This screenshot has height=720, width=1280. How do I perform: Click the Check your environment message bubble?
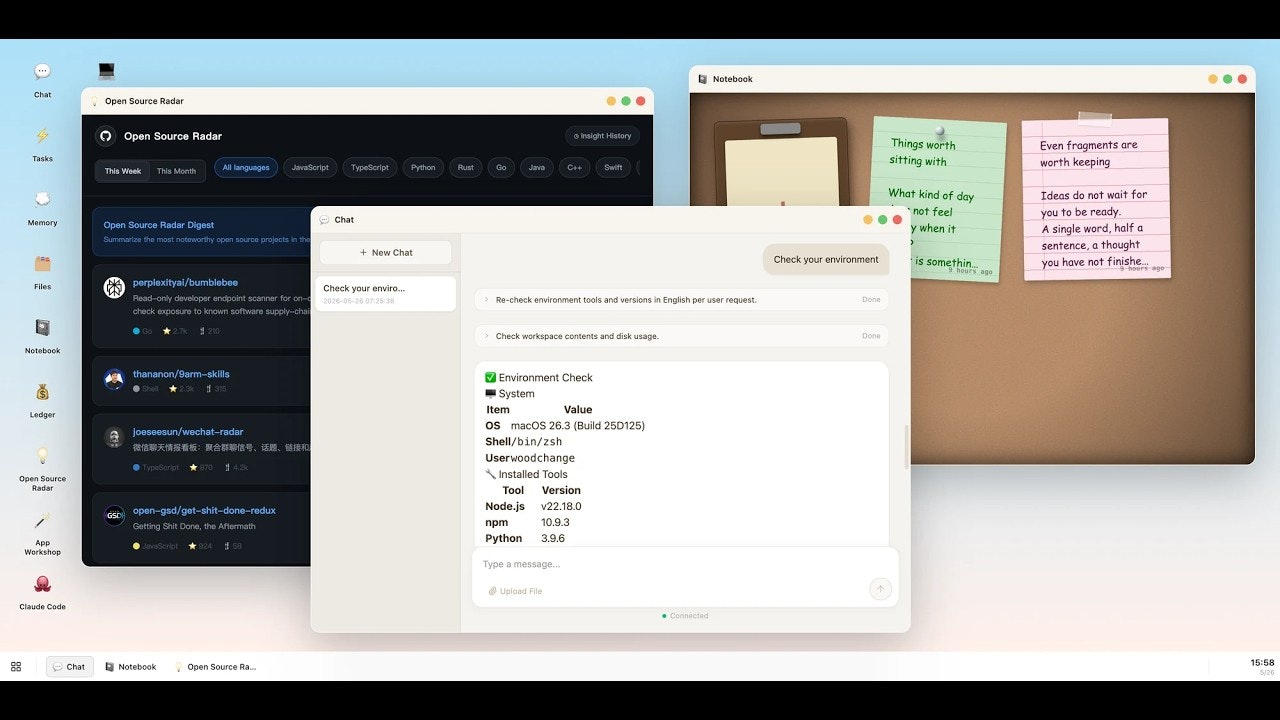click(826, 260)
